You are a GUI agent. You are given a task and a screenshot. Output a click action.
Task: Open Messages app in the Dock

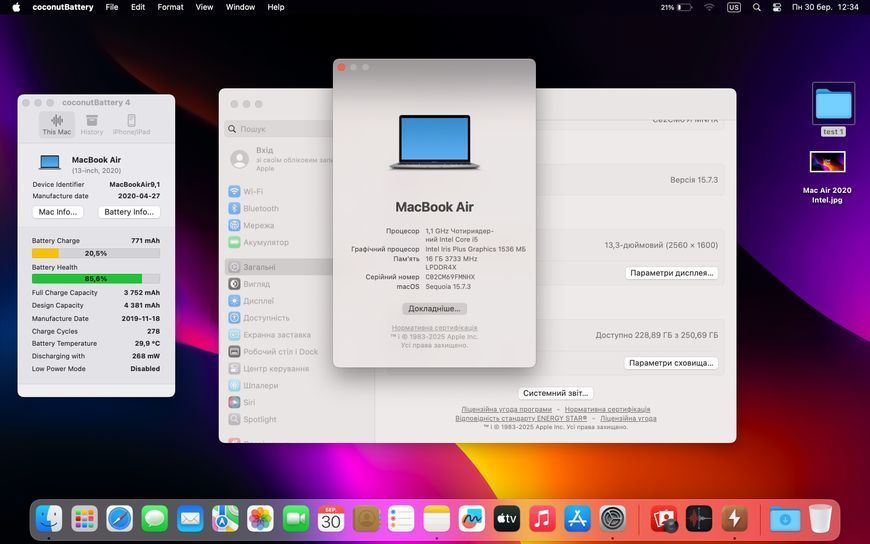point(155,519)
